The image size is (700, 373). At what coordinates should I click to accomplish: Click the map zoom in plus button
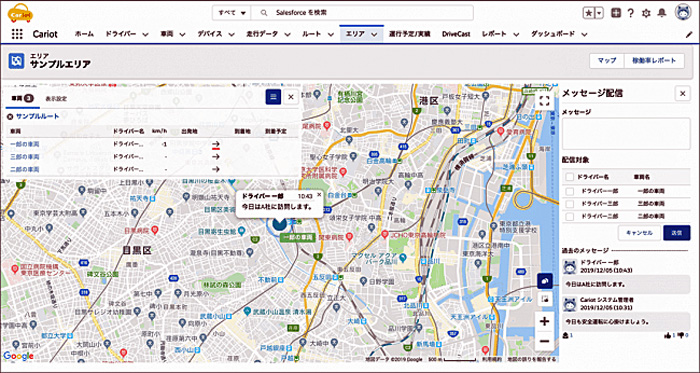coord(545,321)
